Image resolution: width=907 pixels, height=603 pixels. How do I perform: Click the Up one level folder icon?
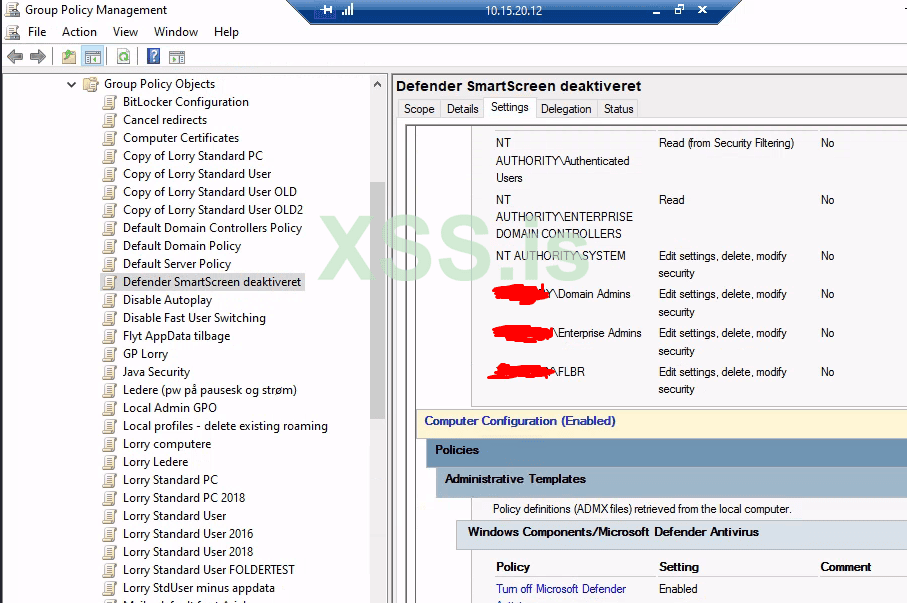(x=69, y=57)
